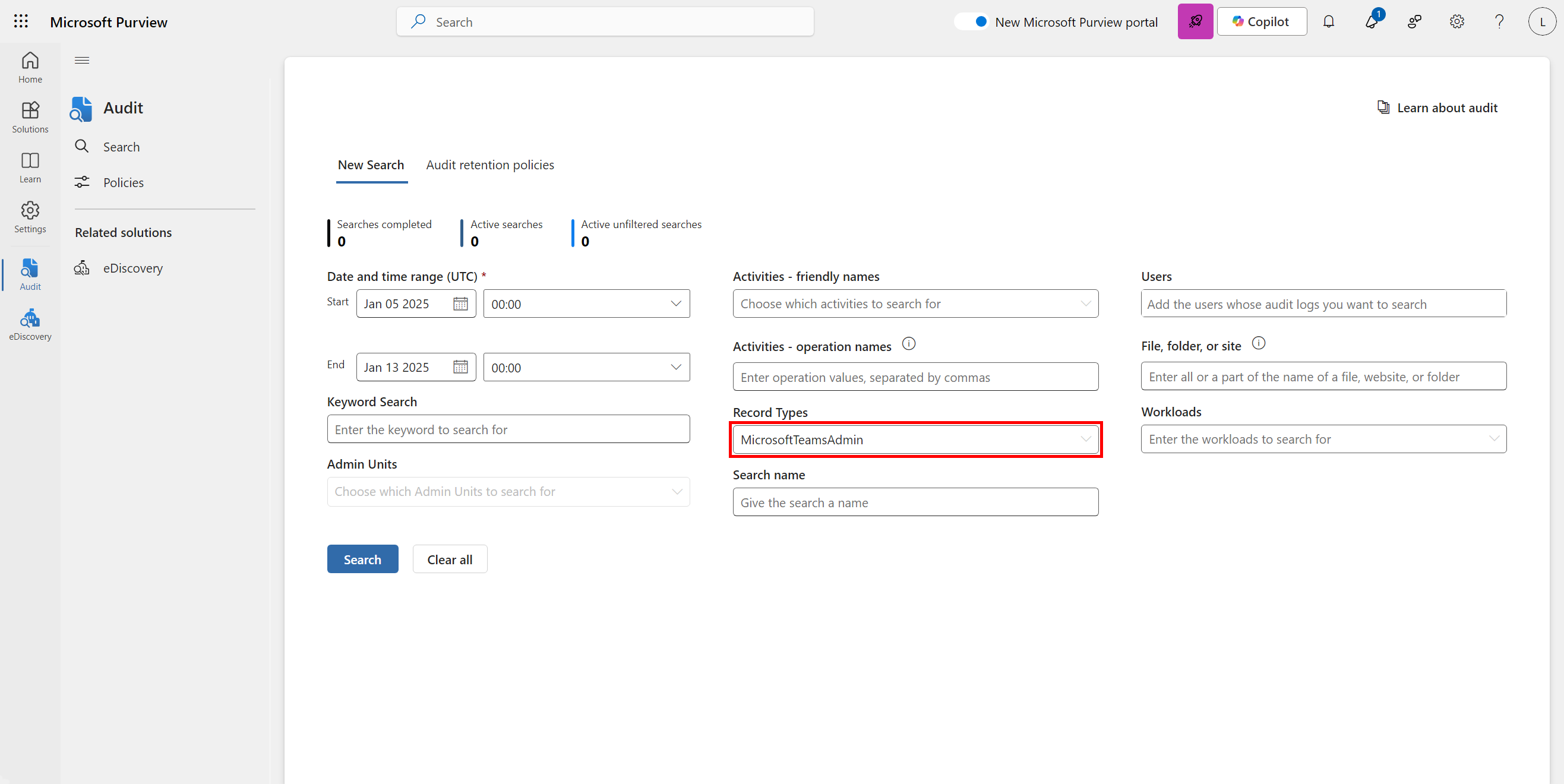
Task: Select the New Search tab
Action: 371,165
